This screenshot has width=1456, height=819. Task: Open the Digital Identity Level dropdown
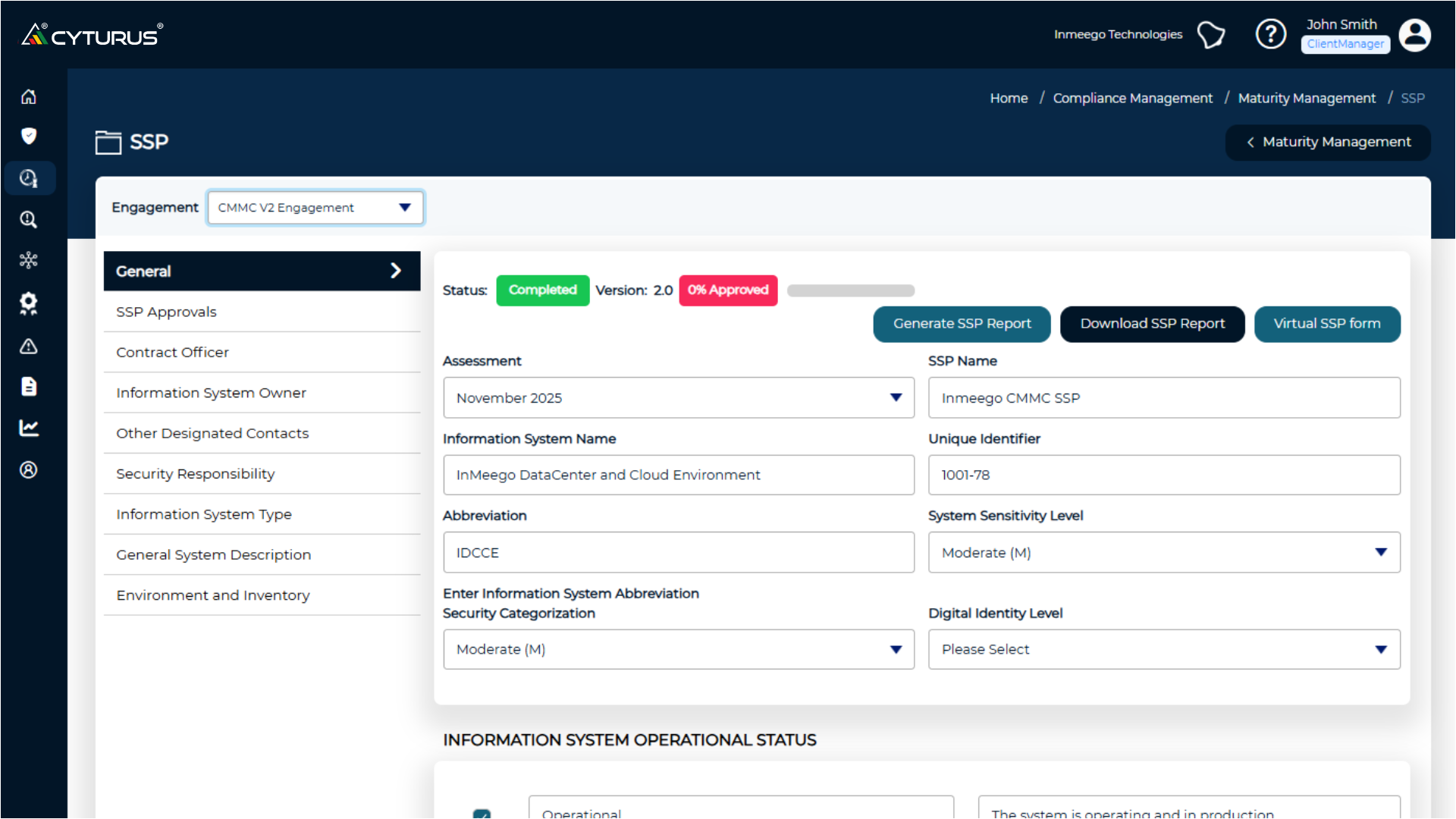(1163, 649)
